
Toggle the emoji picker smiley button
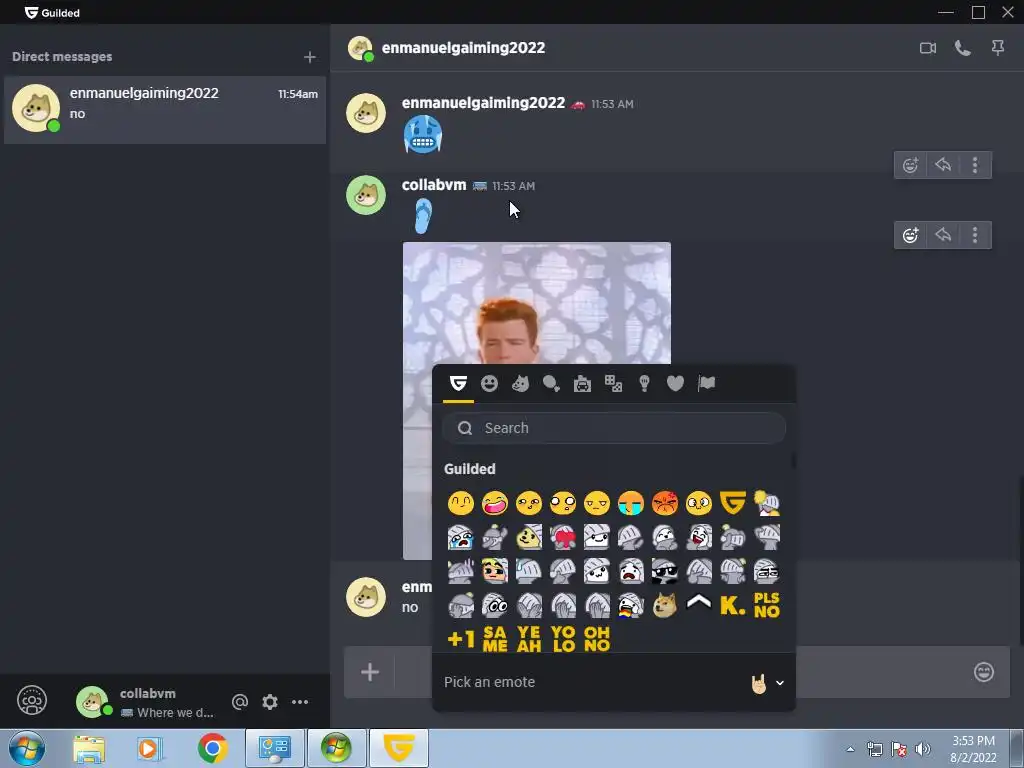click(984, 672)
